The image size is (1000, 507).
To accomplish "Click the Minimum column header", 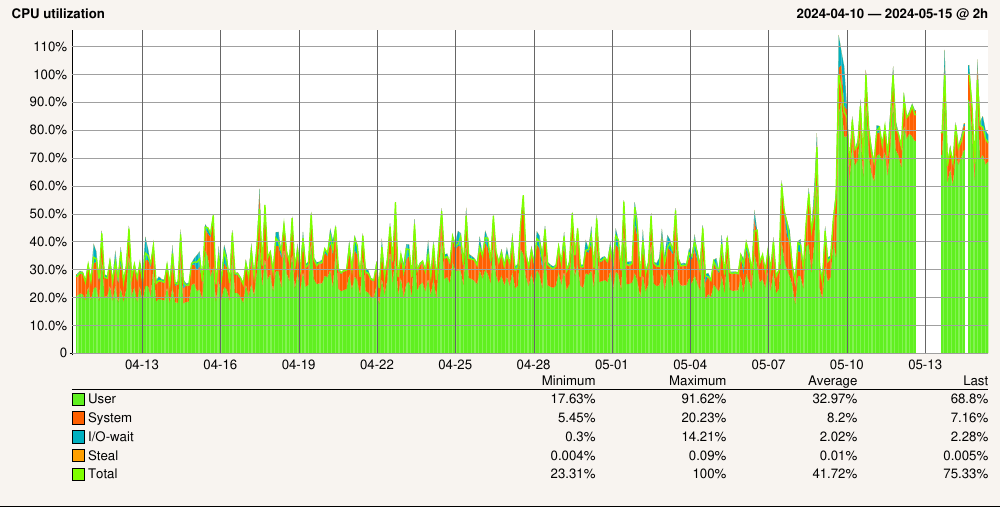I will [x=568, y=381].
